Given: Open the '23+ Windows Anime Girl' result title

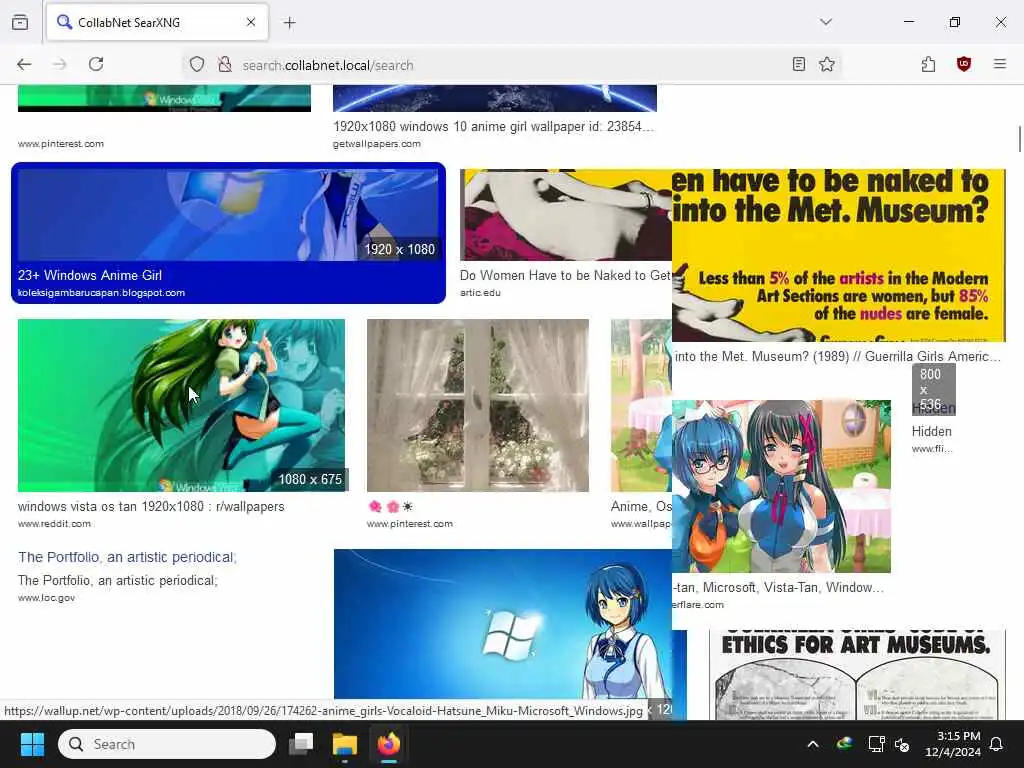Looking at the screenshot, I should coord(90,276).
